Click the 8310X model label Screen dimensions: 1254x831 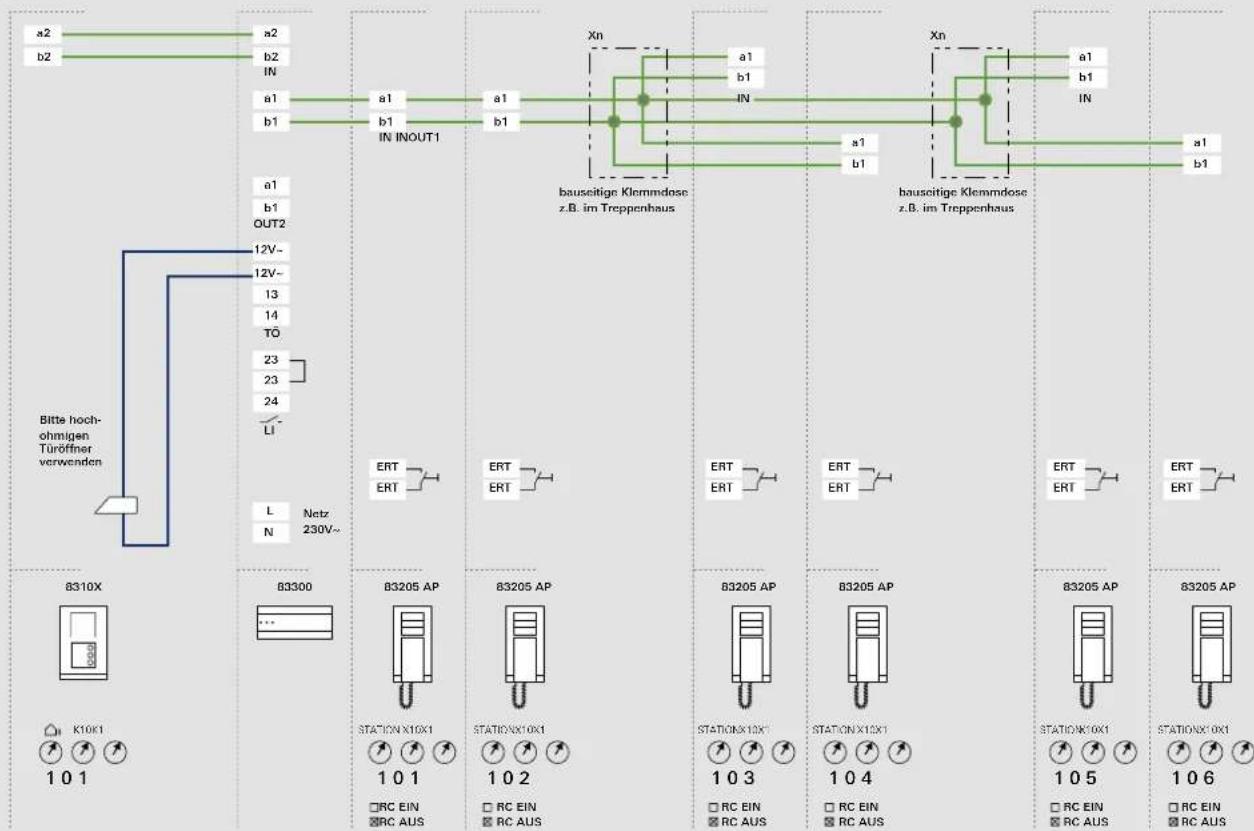point(83,586)
